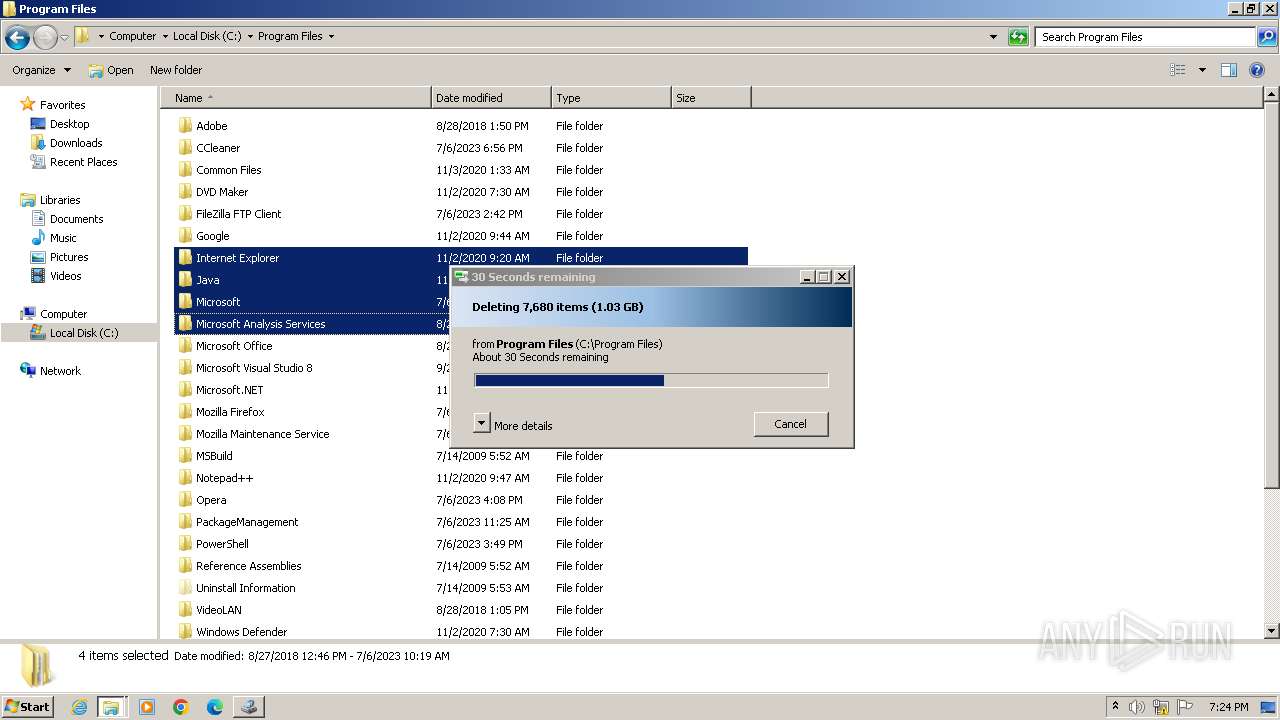Click Open in the toolbar

[x=111, y=70]
